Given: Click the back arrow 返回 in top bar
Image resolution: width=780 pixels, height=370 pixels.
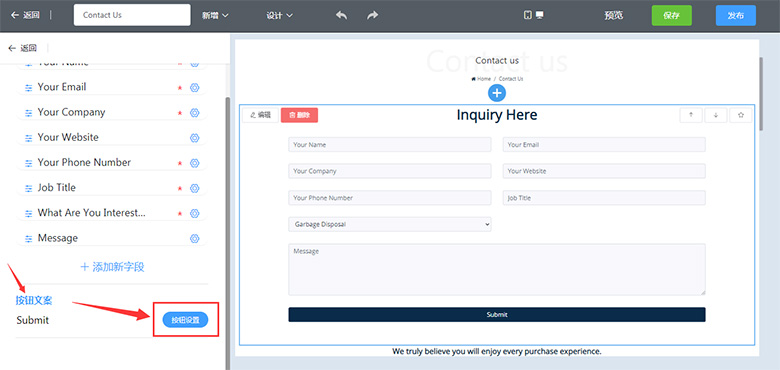Looking at the screenshot, I should (x=25, y=15).
